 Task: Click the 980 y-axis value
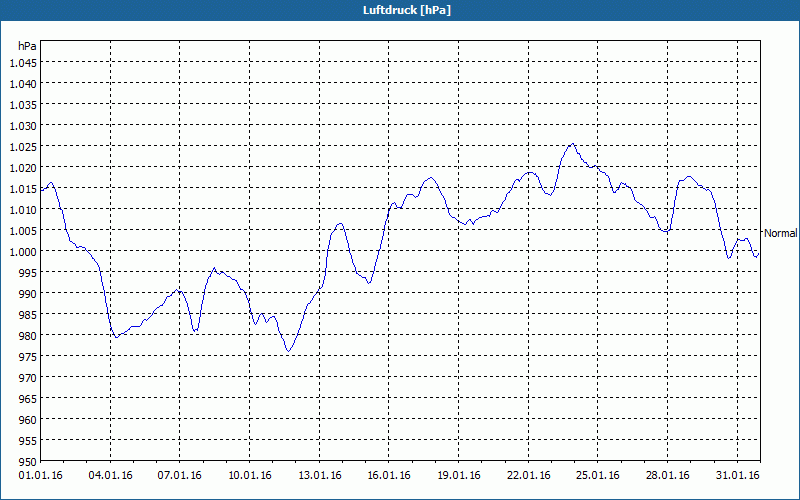(x=28, y=336)
